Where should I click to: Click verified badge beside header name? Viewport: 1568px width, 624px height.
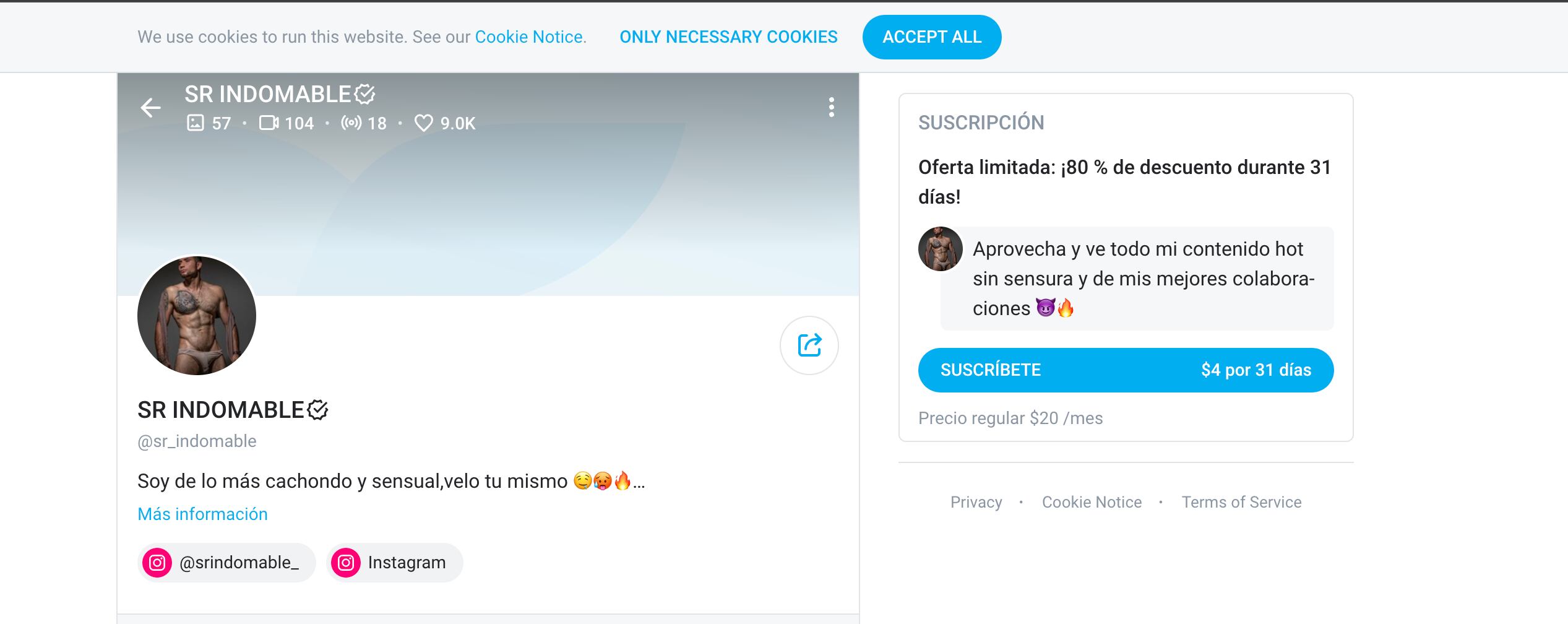365,94
